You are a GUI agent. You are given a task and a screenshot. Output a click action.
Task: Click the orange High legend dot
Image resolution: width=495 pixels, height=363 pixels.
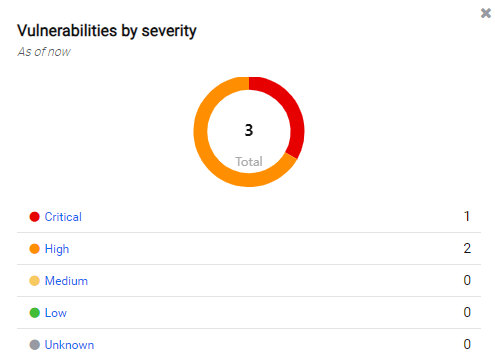click(x=35, y=249)
